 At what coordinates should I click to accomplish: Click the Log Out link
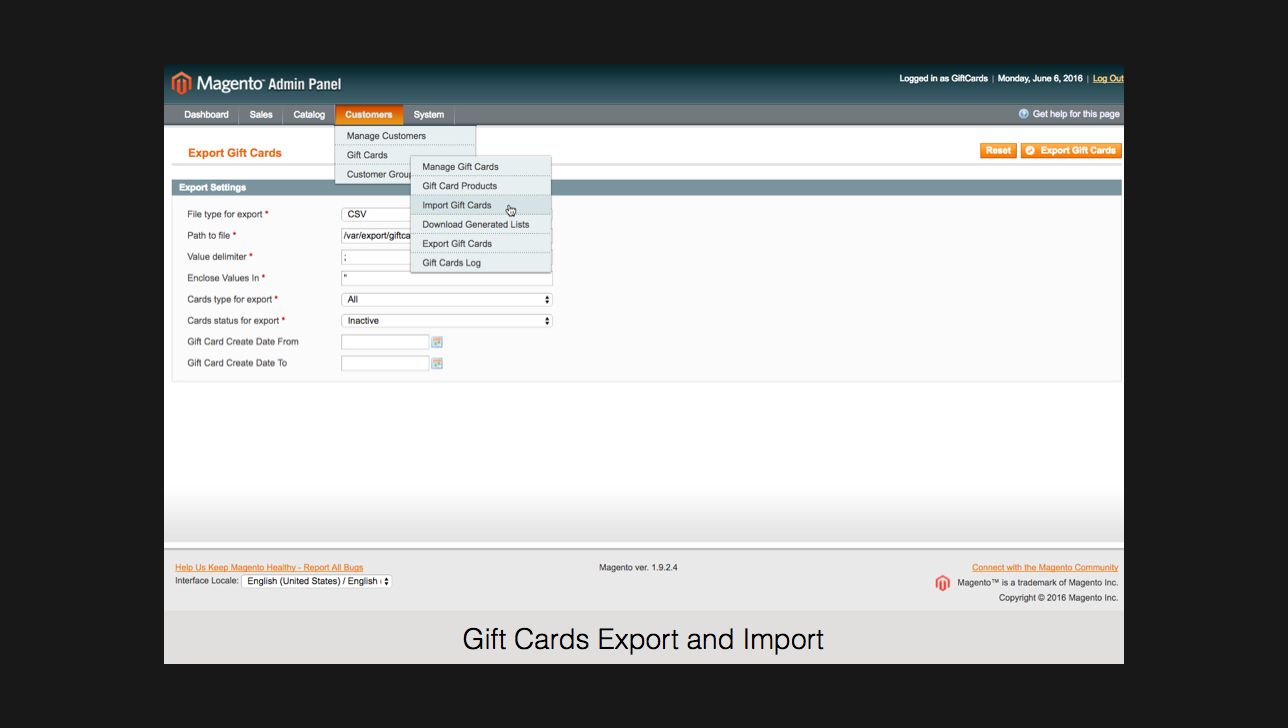(x=1107, y=79)
